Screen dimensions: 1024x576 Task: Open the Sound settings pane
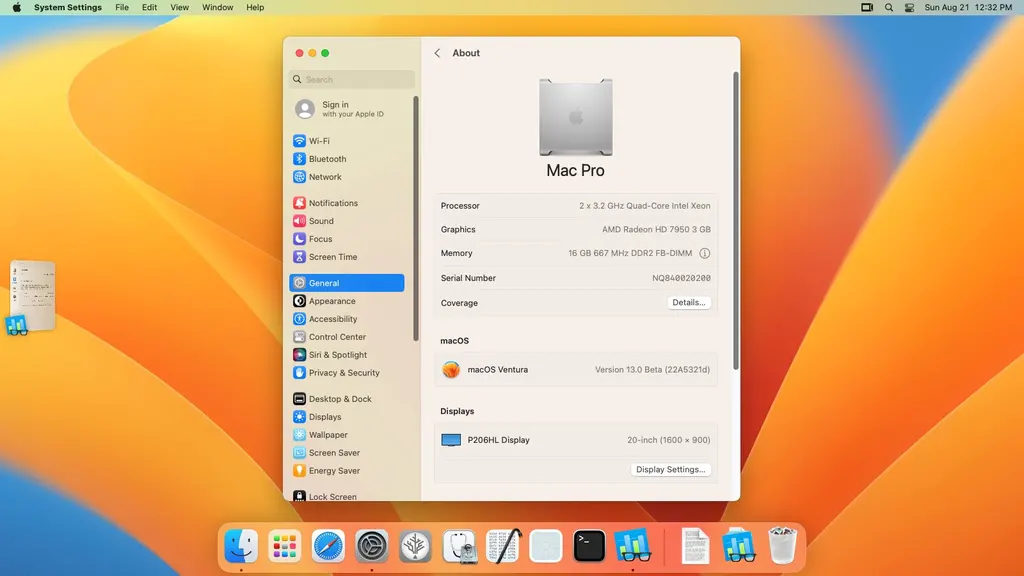point(347,221)
